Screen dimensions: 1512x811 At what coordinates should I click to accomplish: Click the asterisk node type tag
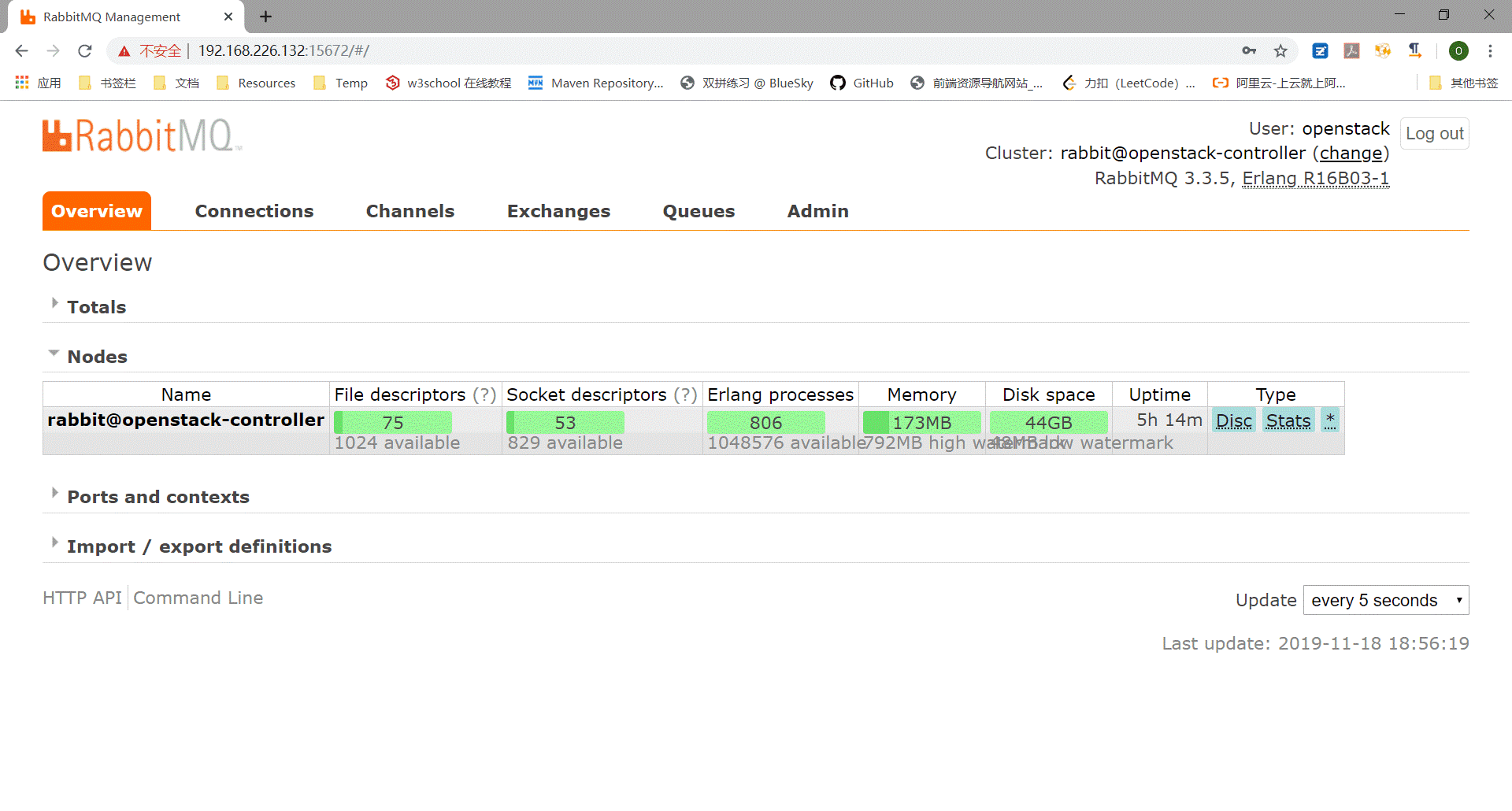1330,421
